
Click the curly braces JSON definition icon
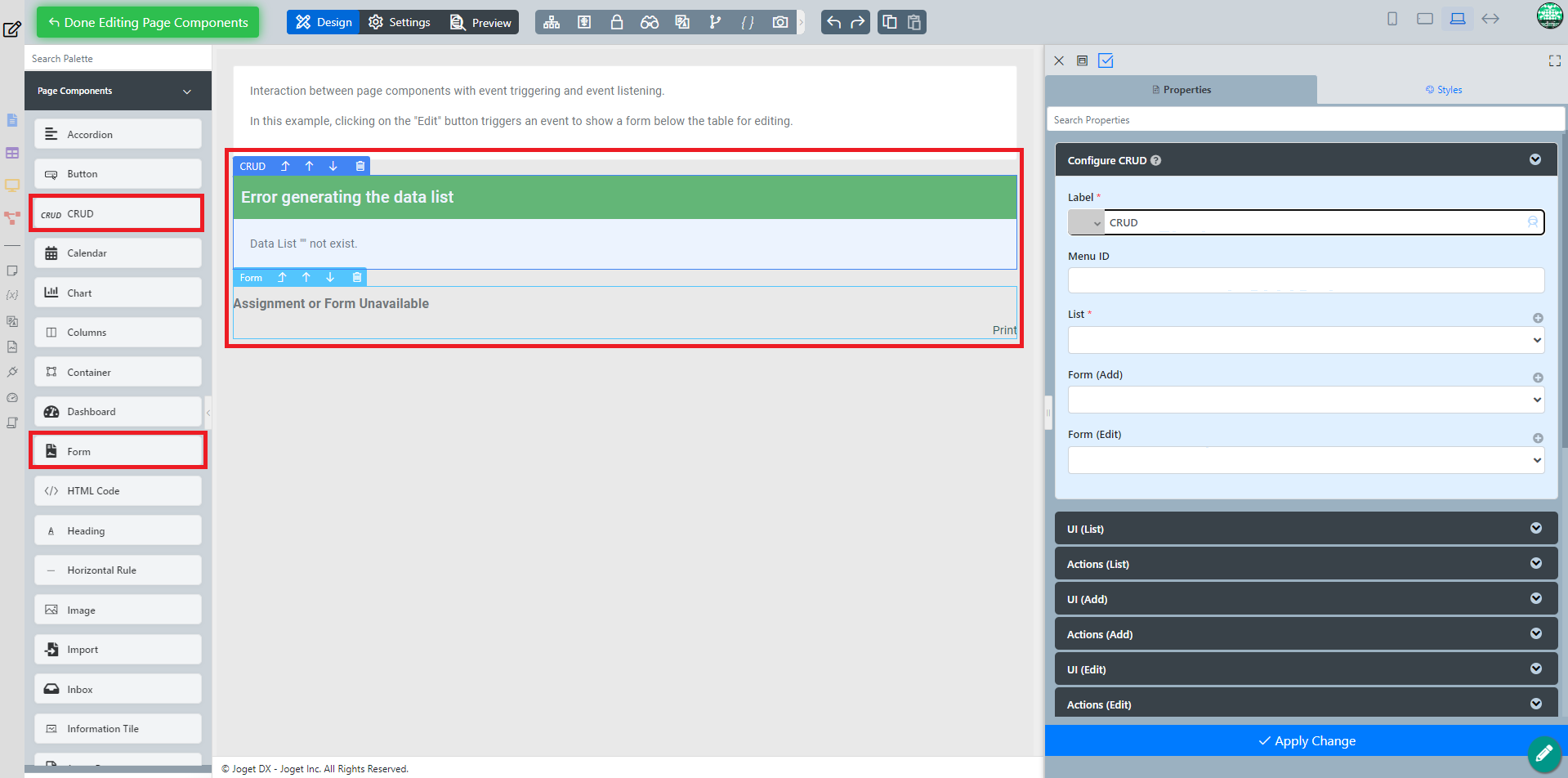[x=748, y=22]
